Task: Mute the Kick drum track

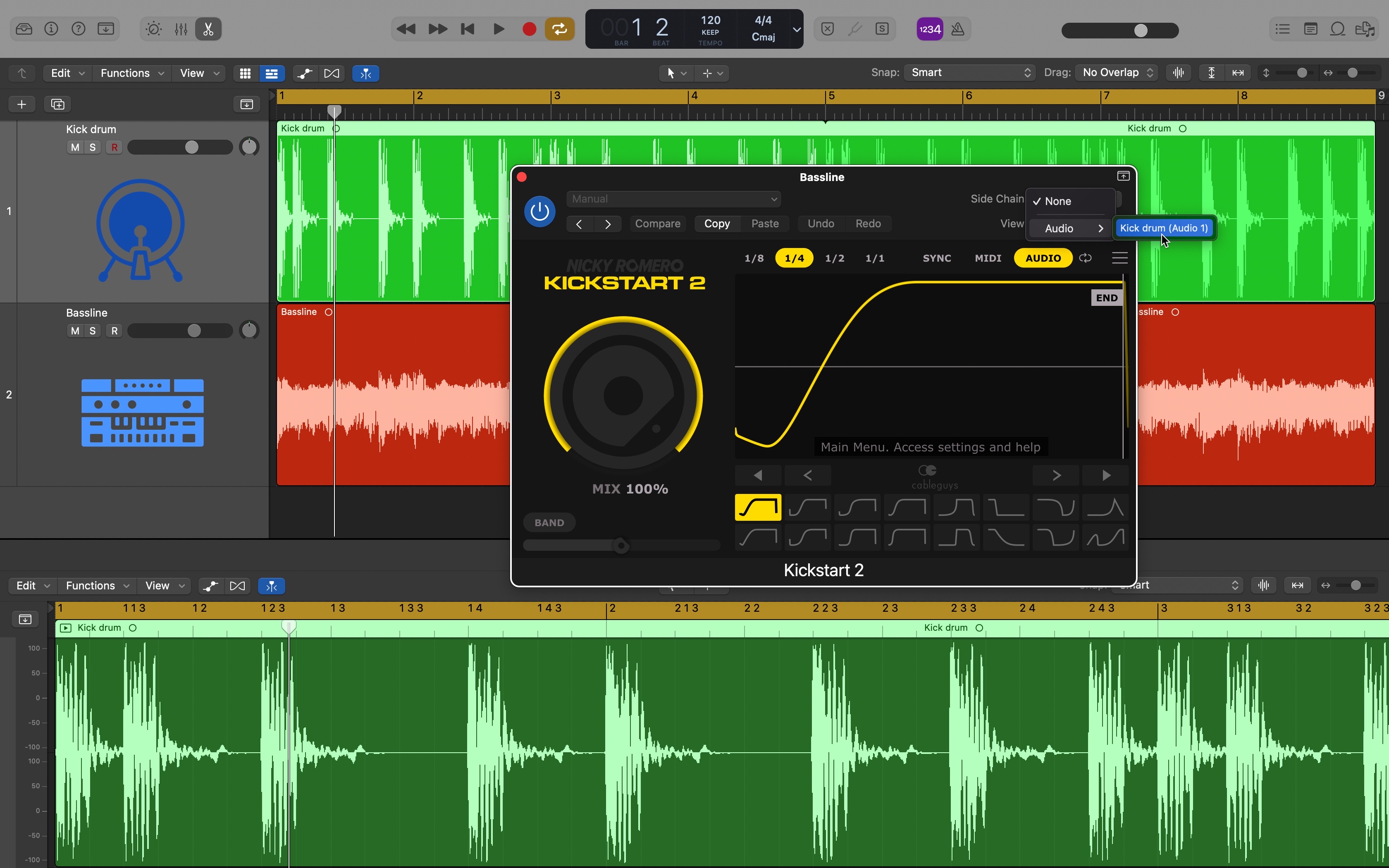Action: point(75,148)
